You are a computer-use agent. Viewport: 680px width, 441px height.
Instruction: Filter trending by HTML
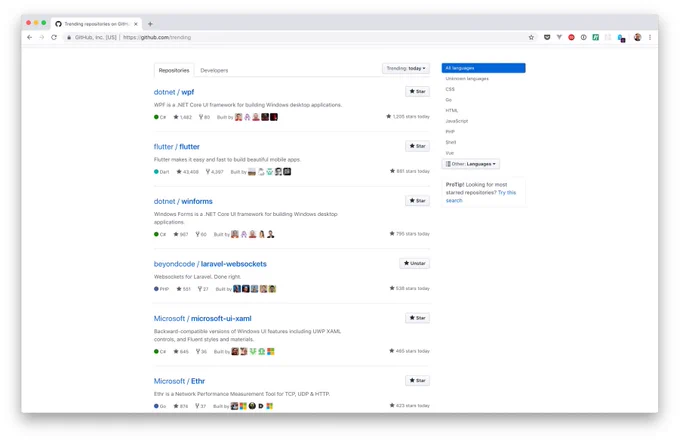coord(451,111)
